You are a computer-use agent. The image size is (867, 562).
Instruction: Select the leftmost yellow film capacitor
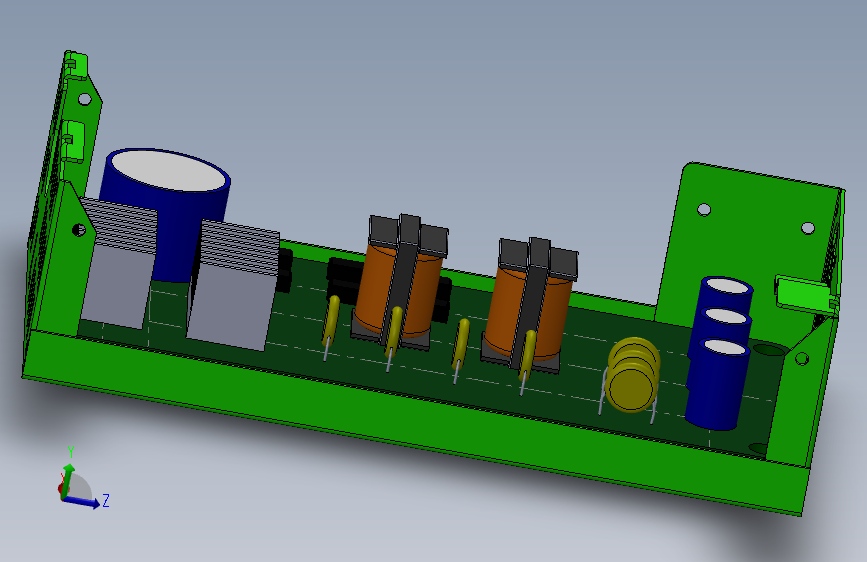point(331,320)
